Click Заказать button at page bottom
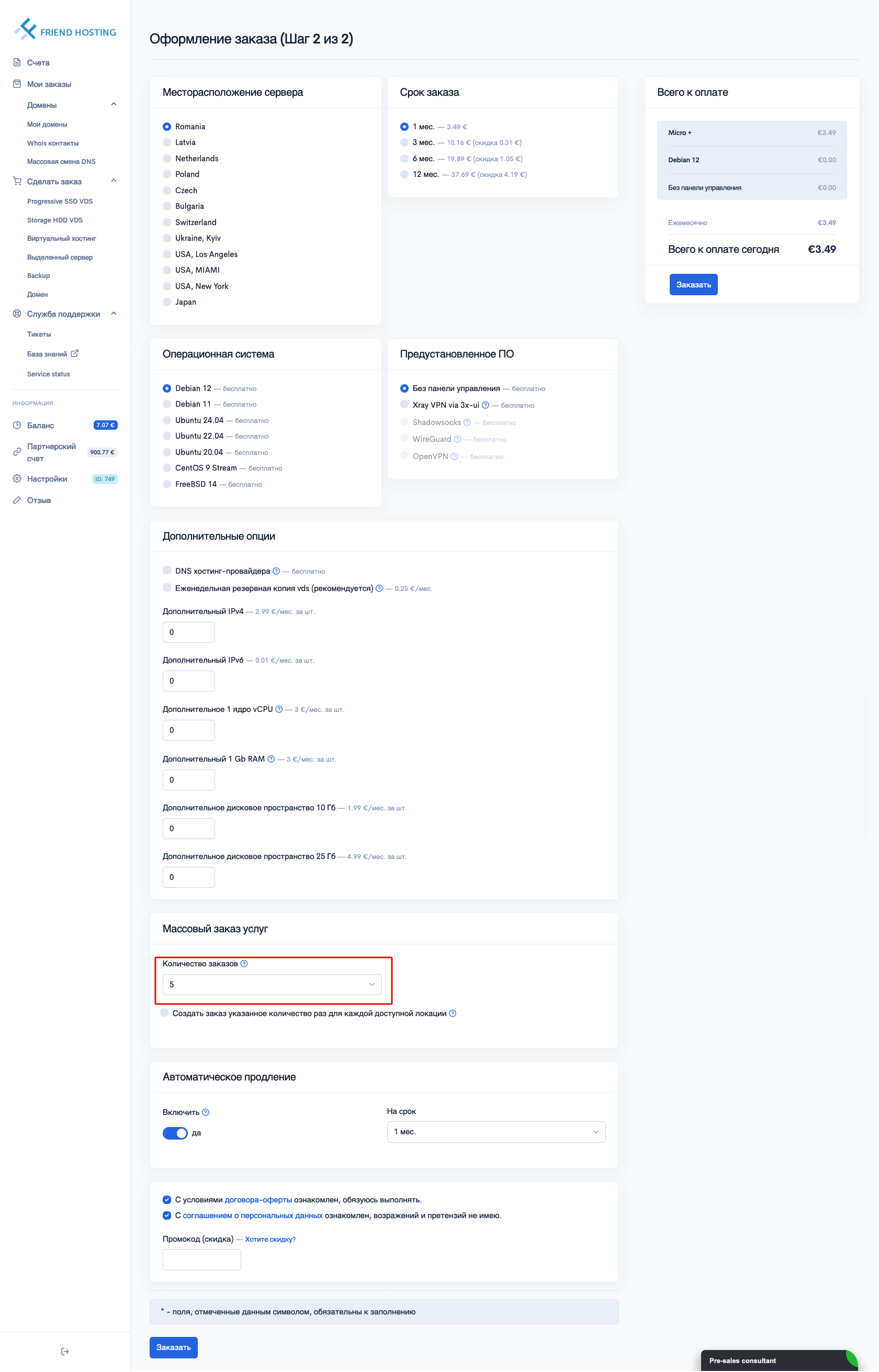 [174, 1347]
